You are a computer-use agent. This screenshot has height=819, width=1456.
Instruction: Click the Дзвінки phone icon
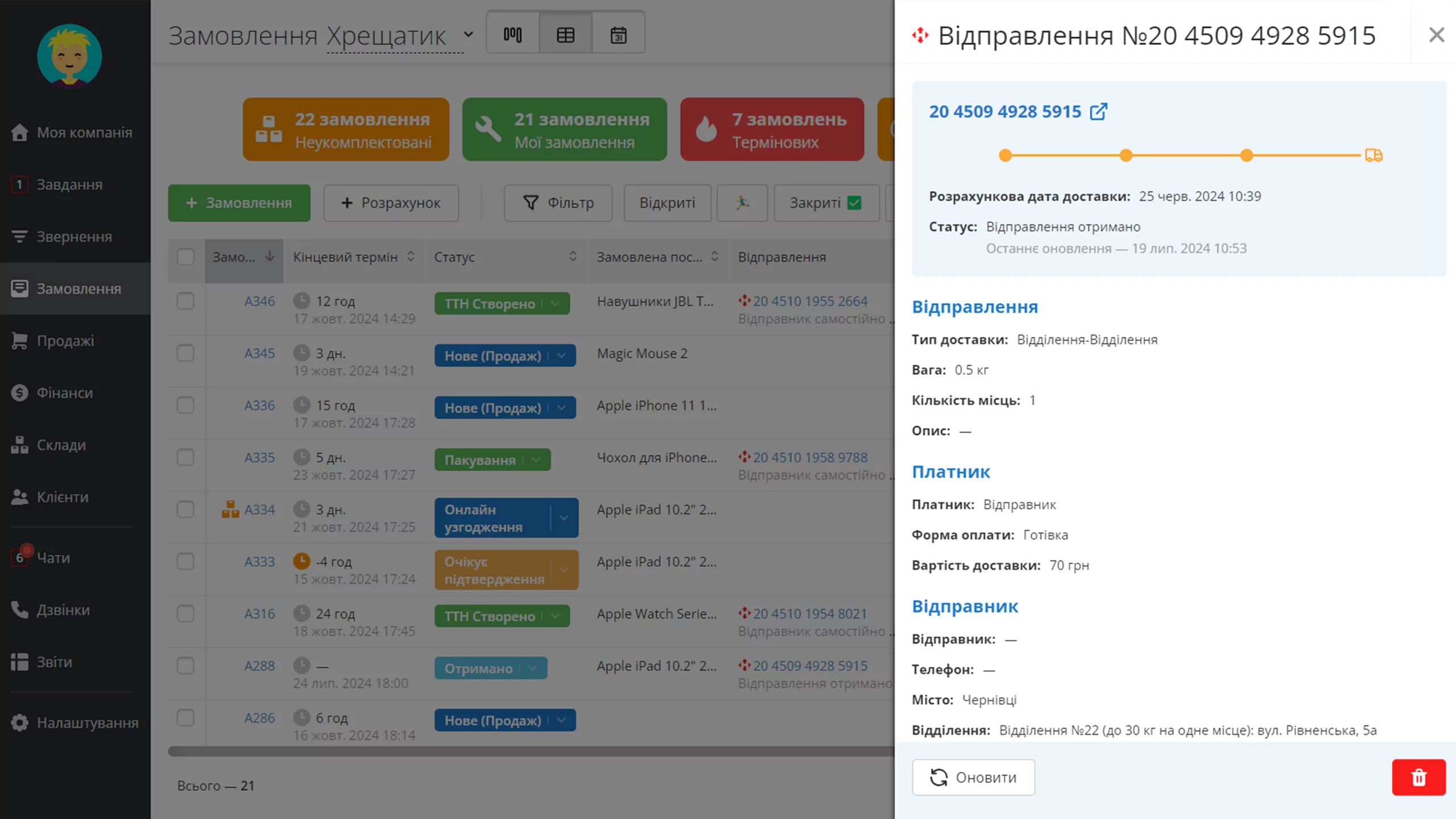pos(19,610)
